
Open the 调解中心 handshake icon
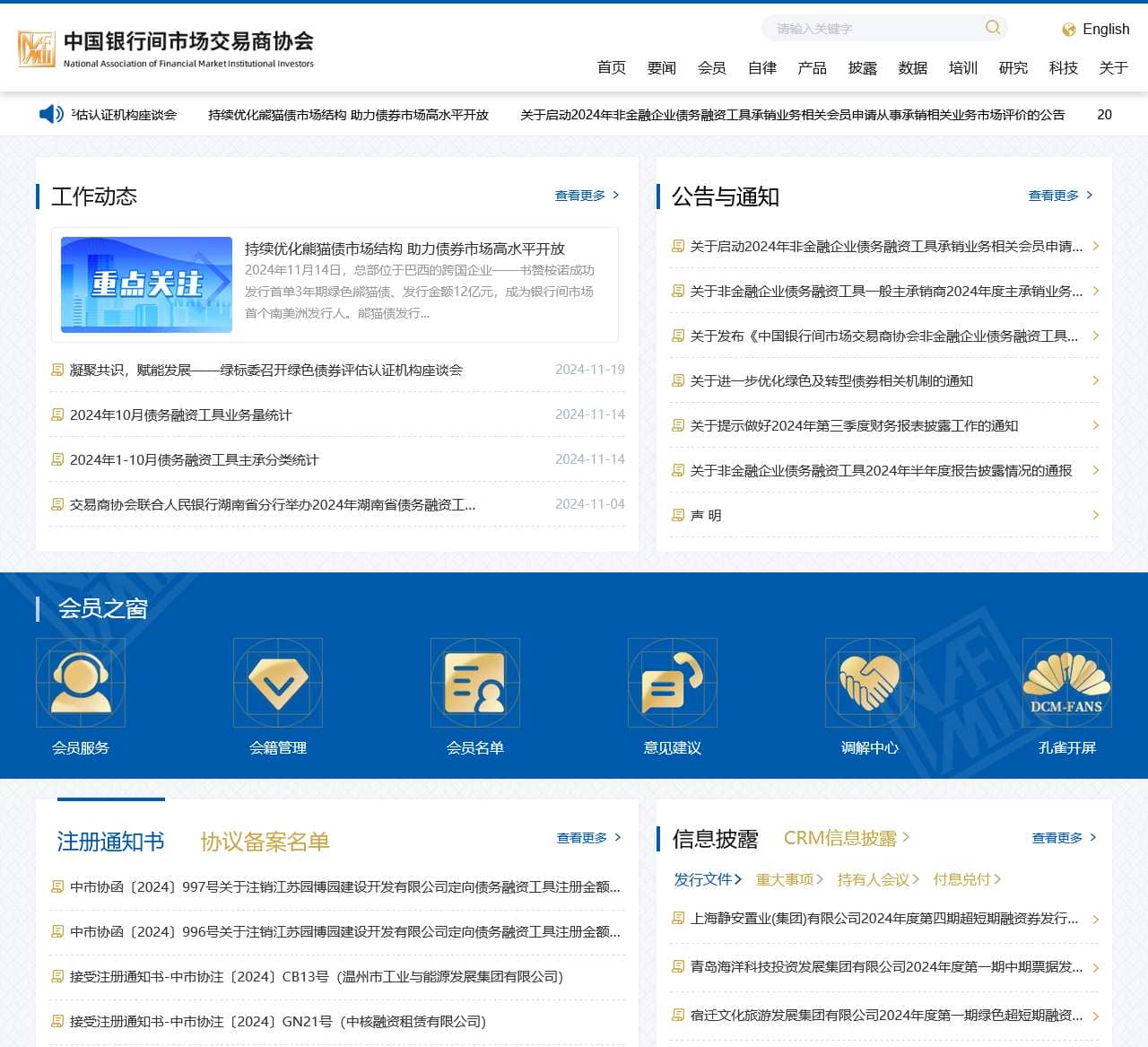point(870,683)
